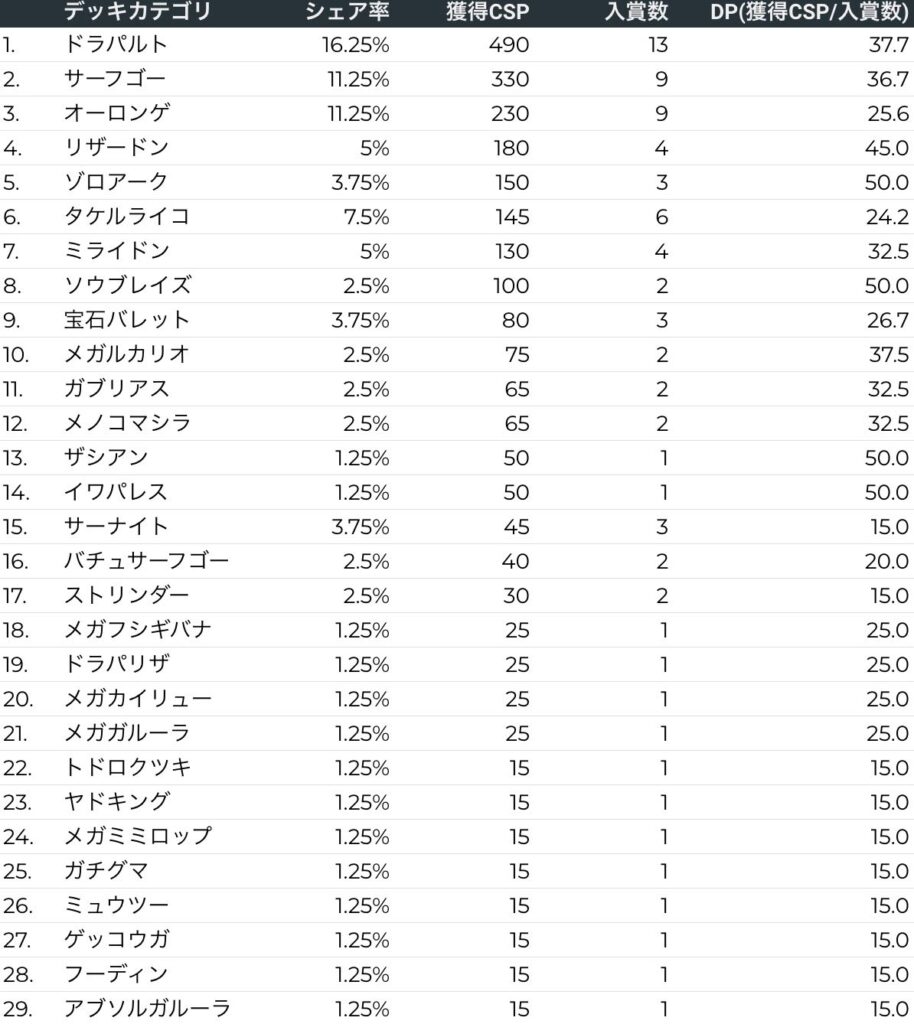Screen dimensions: 914x1024
Task: Click the ドラパルト deck name
Action: (x=115, y=45)
